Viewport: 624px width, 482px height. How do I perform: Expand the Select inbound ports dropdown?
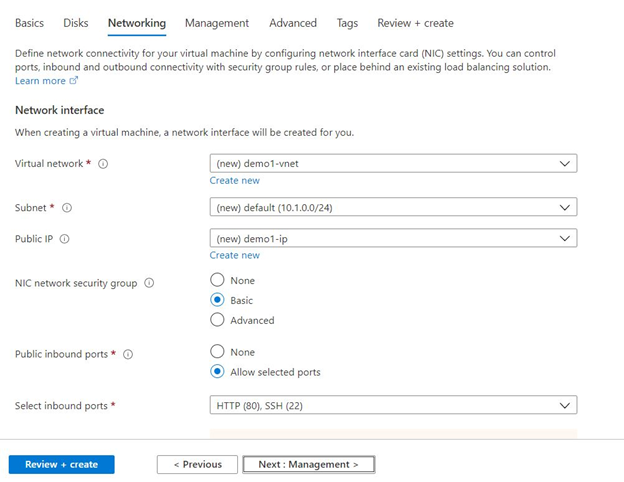pyautogui.click(x=393, y=406)
